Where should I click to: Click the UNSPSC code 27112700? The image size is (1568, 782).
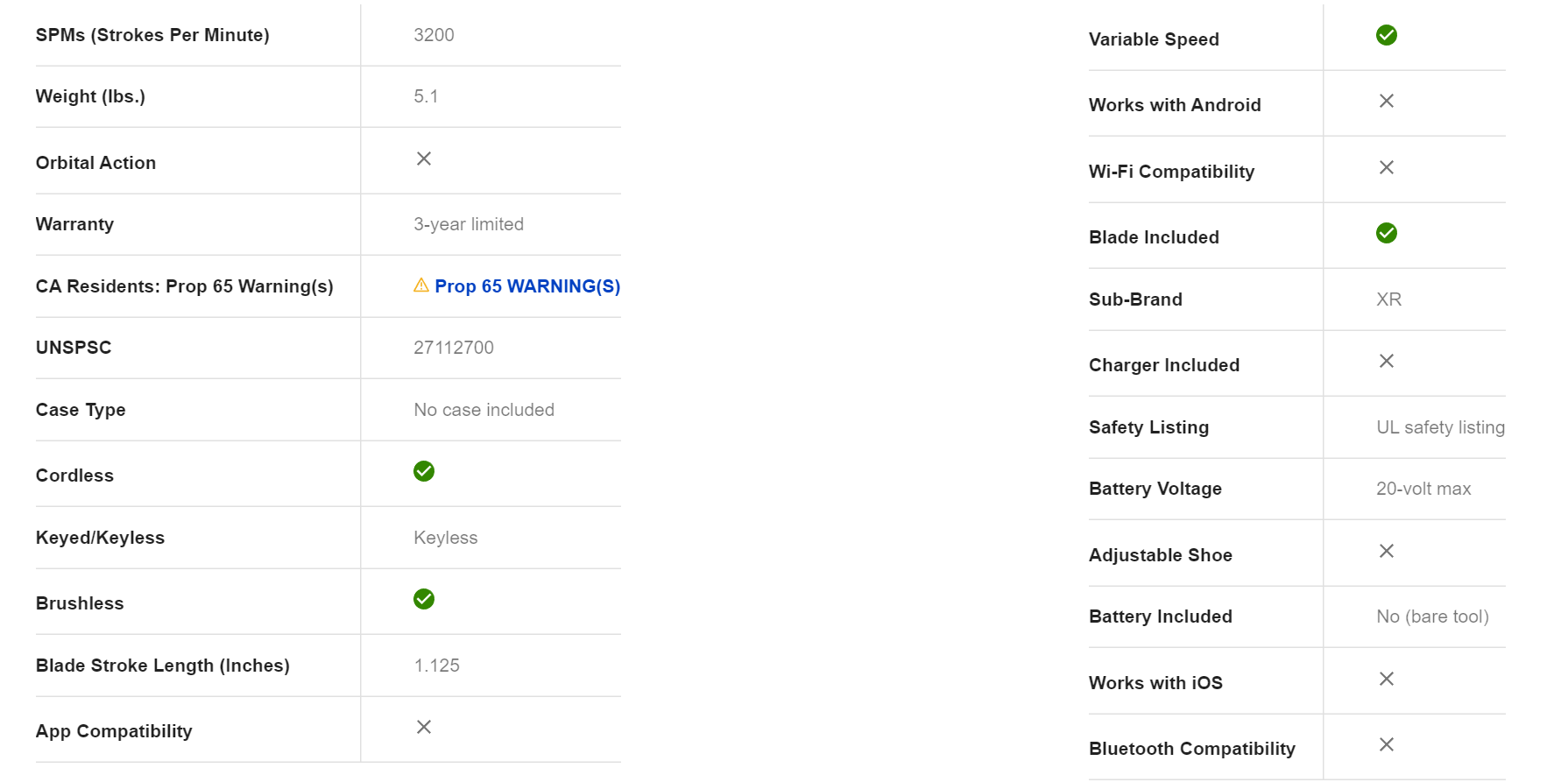(454, 348)
